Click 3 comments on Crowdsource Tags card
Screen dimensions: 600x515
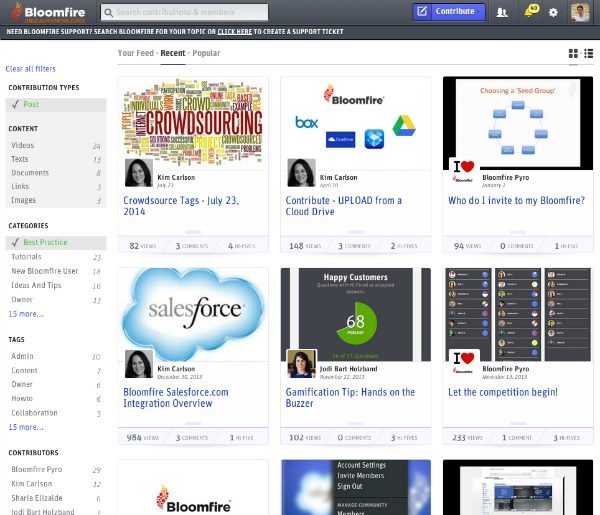tap(192, 246)
